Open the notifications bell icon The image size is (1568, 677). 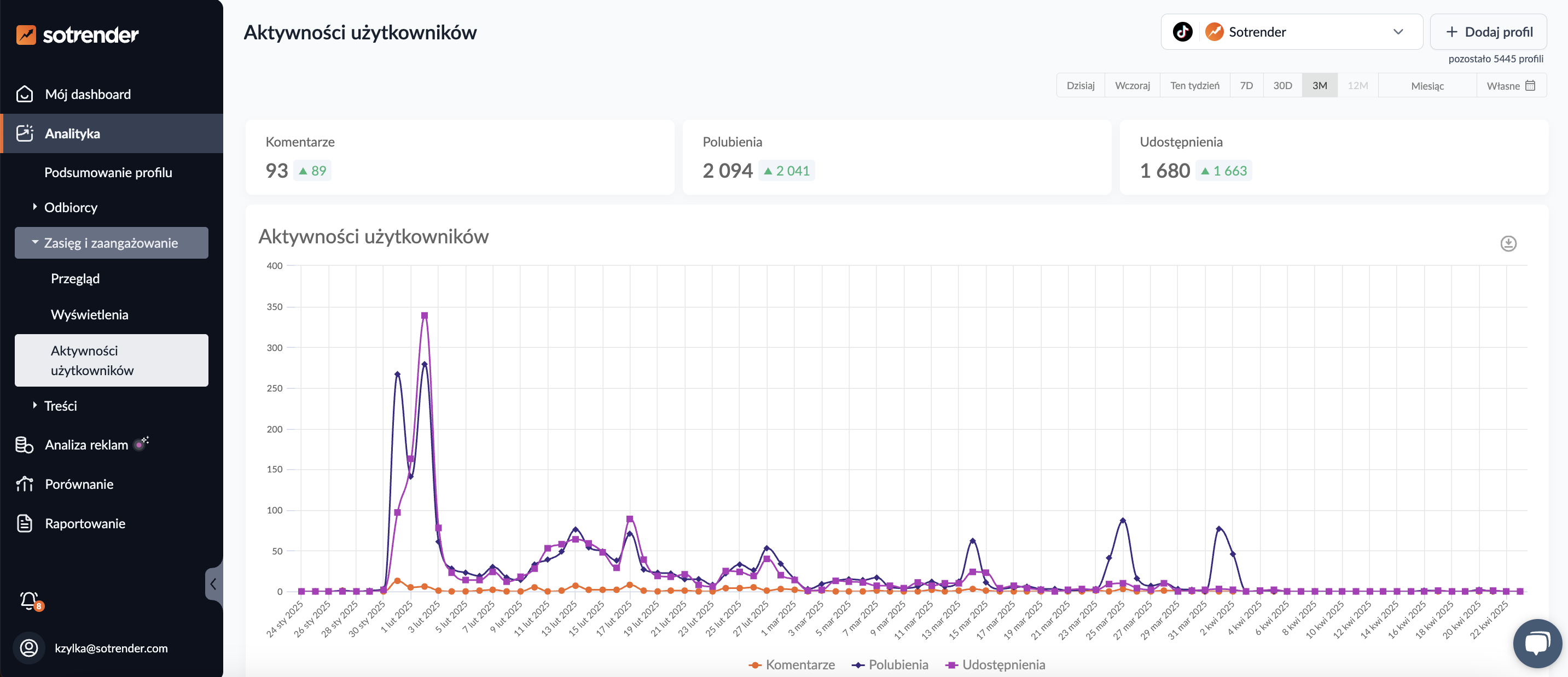click(x=28, y=600)
